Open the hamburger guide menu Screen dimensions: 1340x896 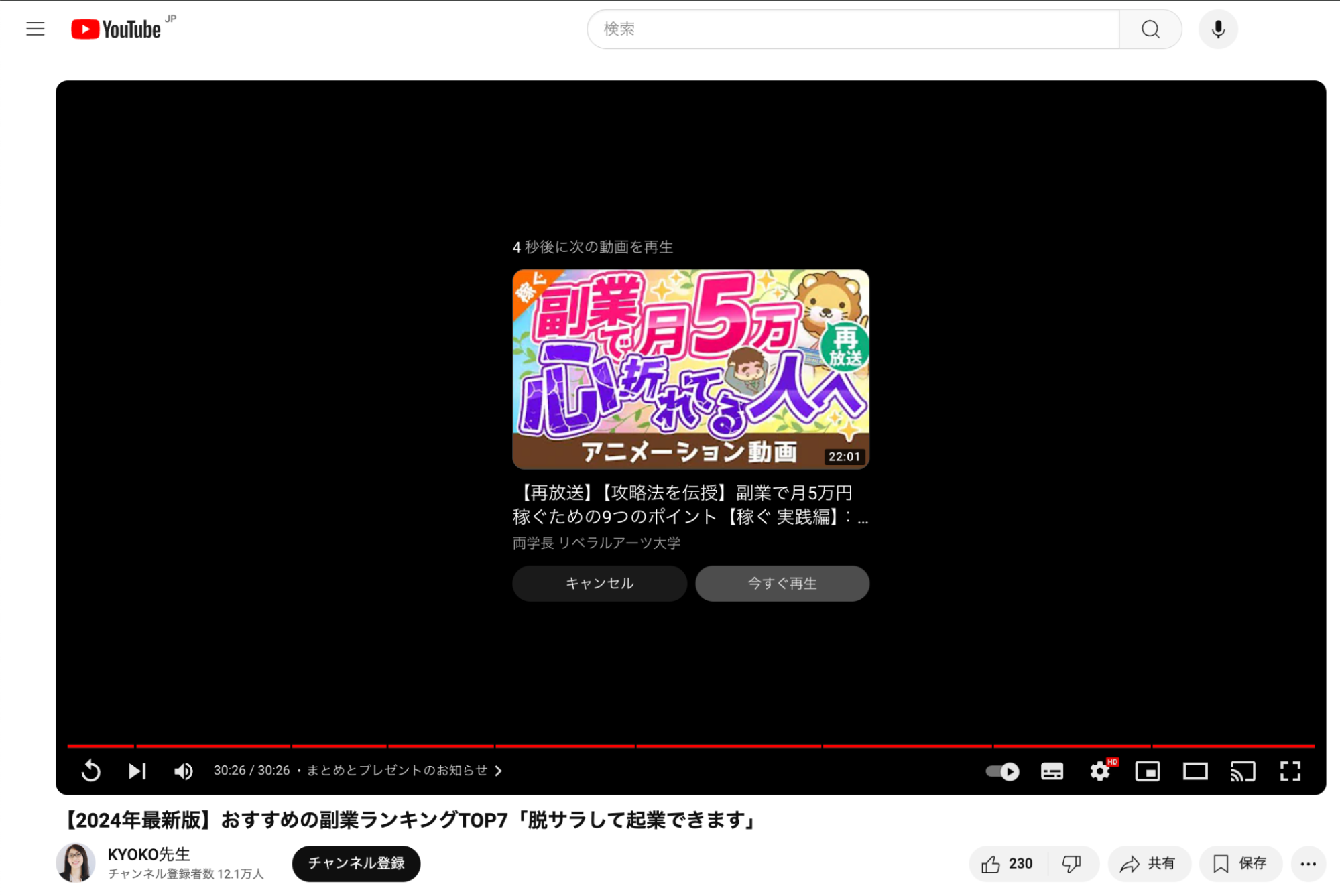pos(36,29)
